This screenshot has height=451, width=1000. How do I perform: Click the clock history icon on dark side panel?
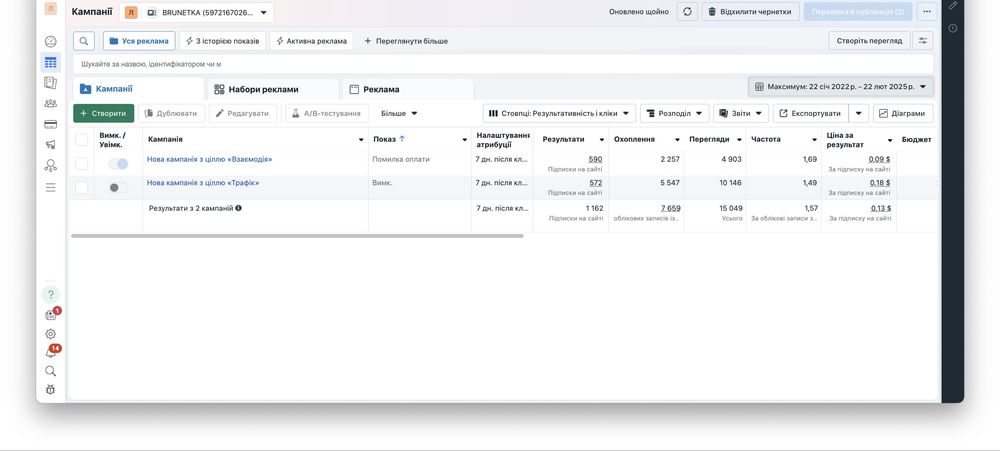pos(953,28)
